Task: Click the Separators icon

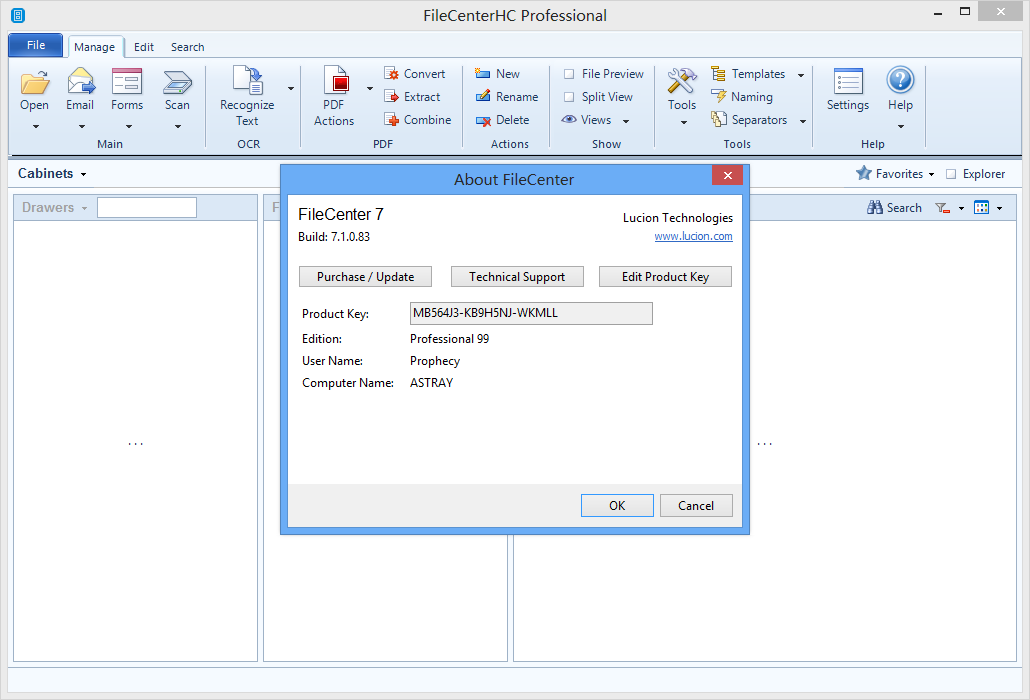Action: 718,120
